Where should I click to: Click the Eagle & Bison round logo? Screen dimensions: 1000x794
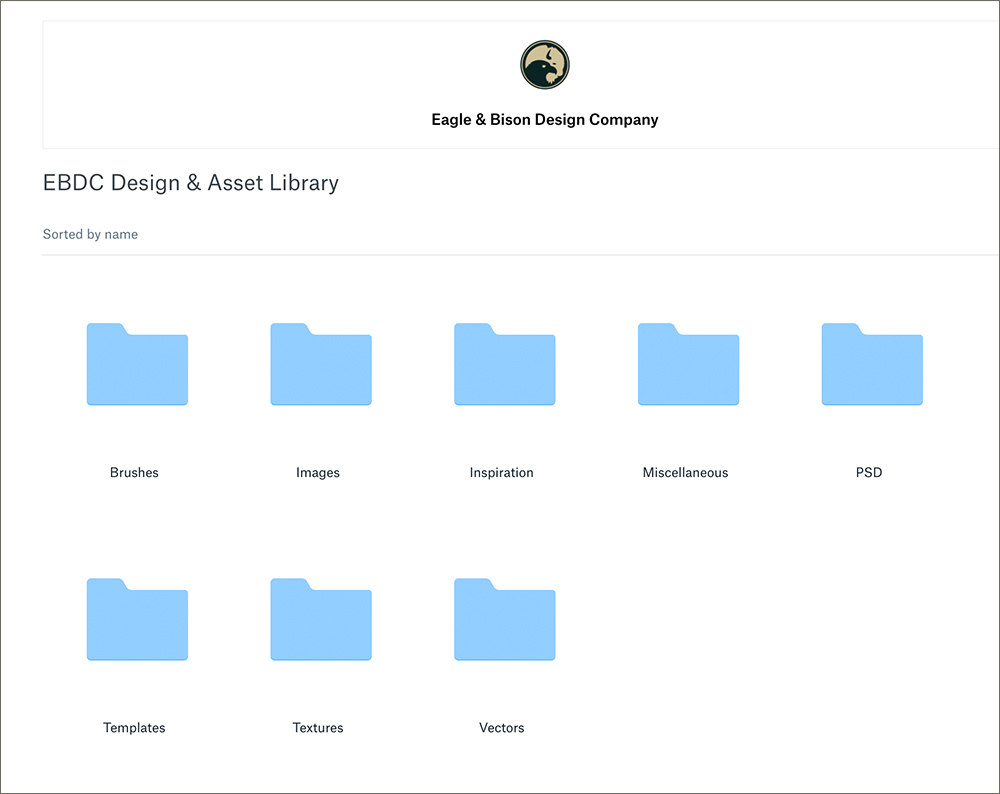545,64
